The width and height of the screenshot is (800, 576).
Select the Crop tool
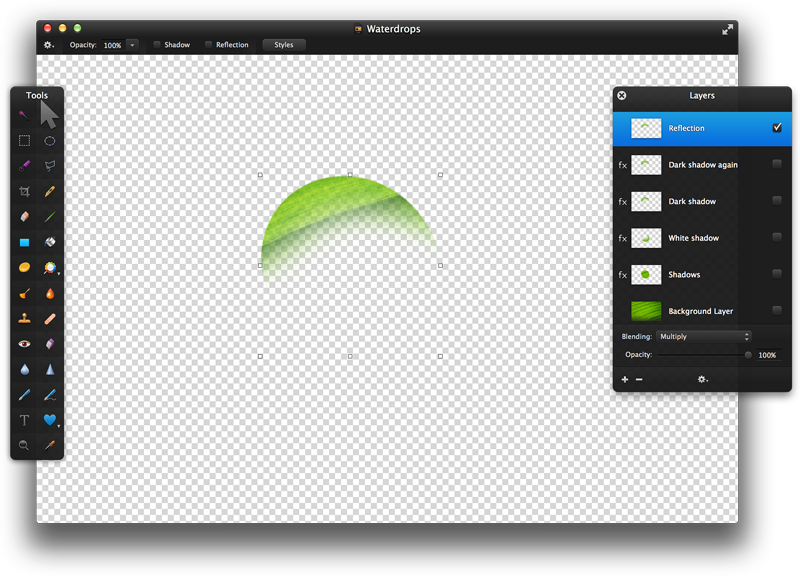(x=24, y=190)
